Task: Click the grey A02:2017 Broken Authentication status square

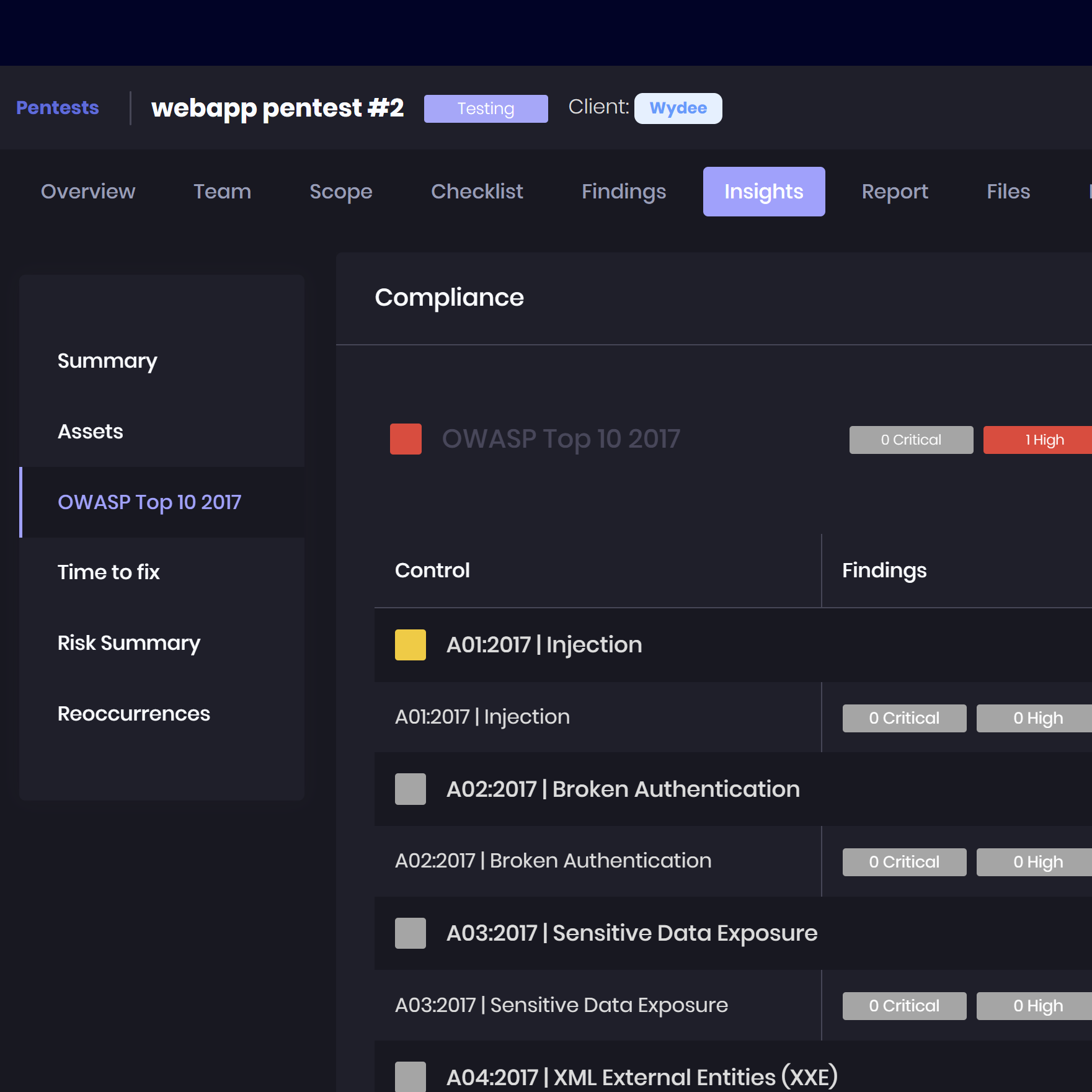Action: click(411, 789)
